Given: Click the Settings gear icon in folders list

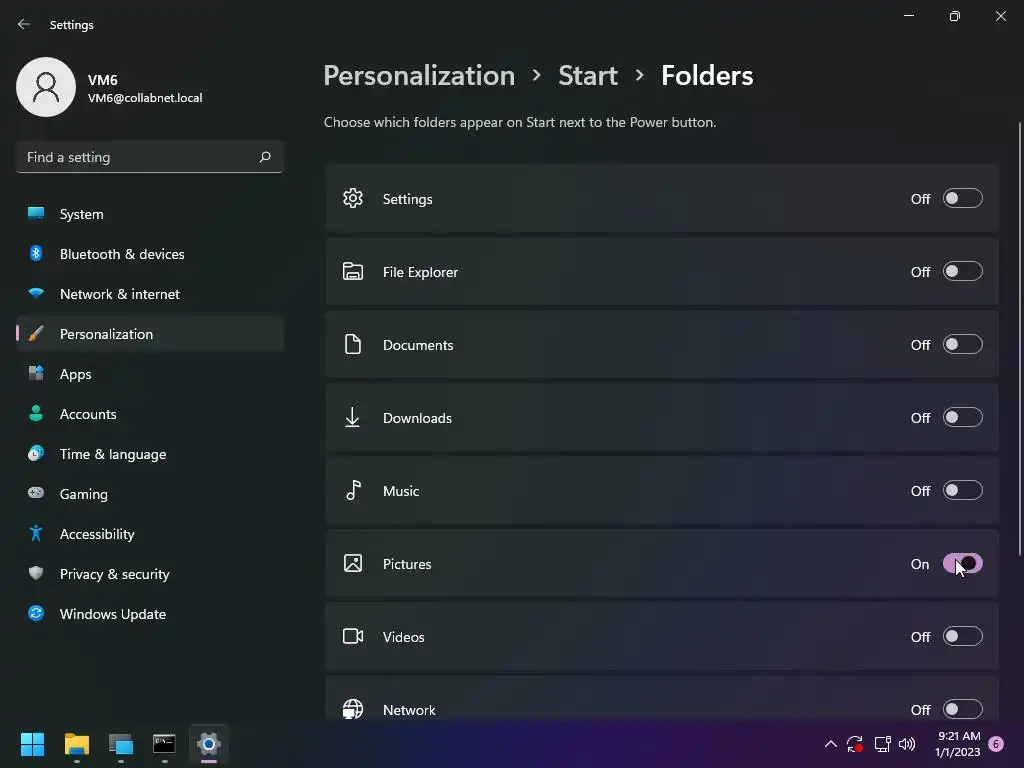Looking at the screenshot, I should tap(353, 199).
